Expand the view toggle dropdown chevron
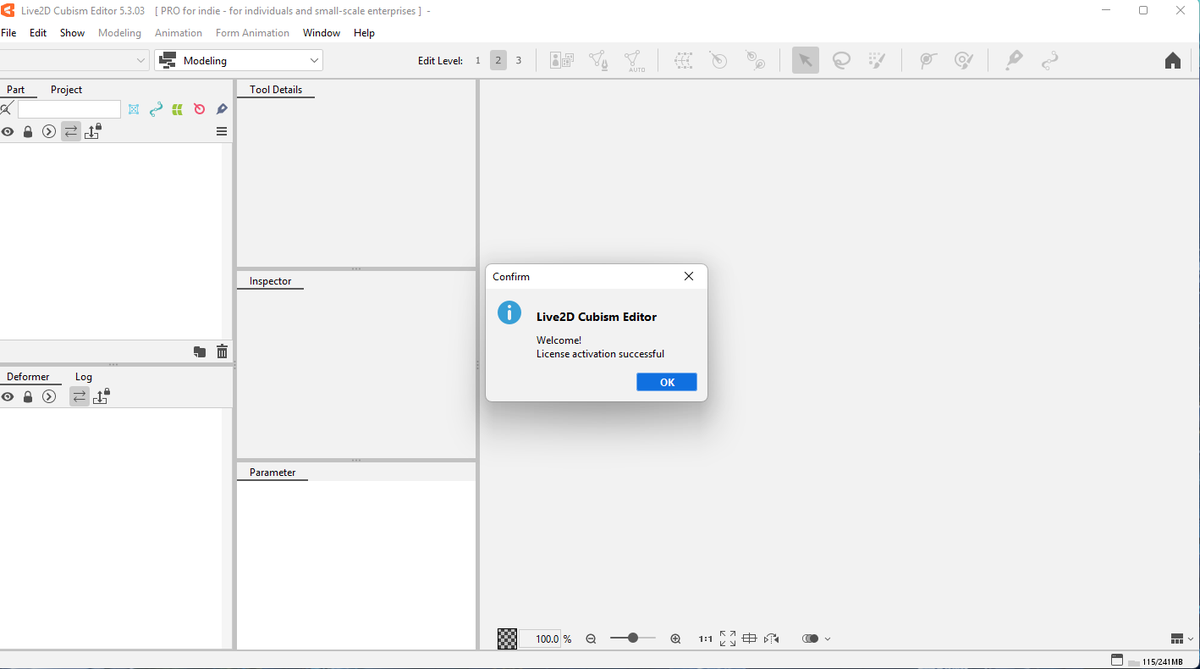1200x669 pixels. pos(827,639)
